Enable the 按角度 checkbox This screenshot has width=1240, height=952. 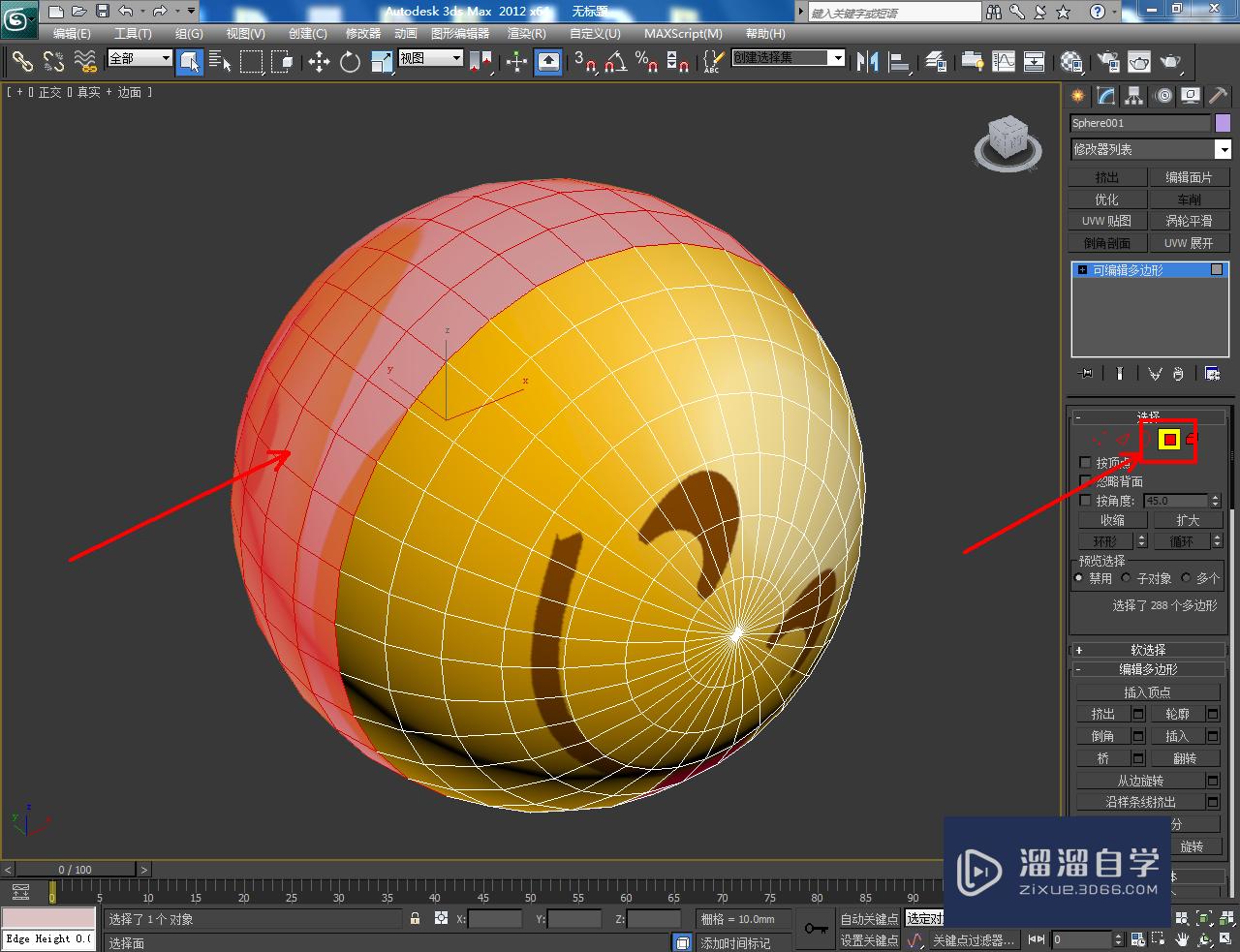1085,501
